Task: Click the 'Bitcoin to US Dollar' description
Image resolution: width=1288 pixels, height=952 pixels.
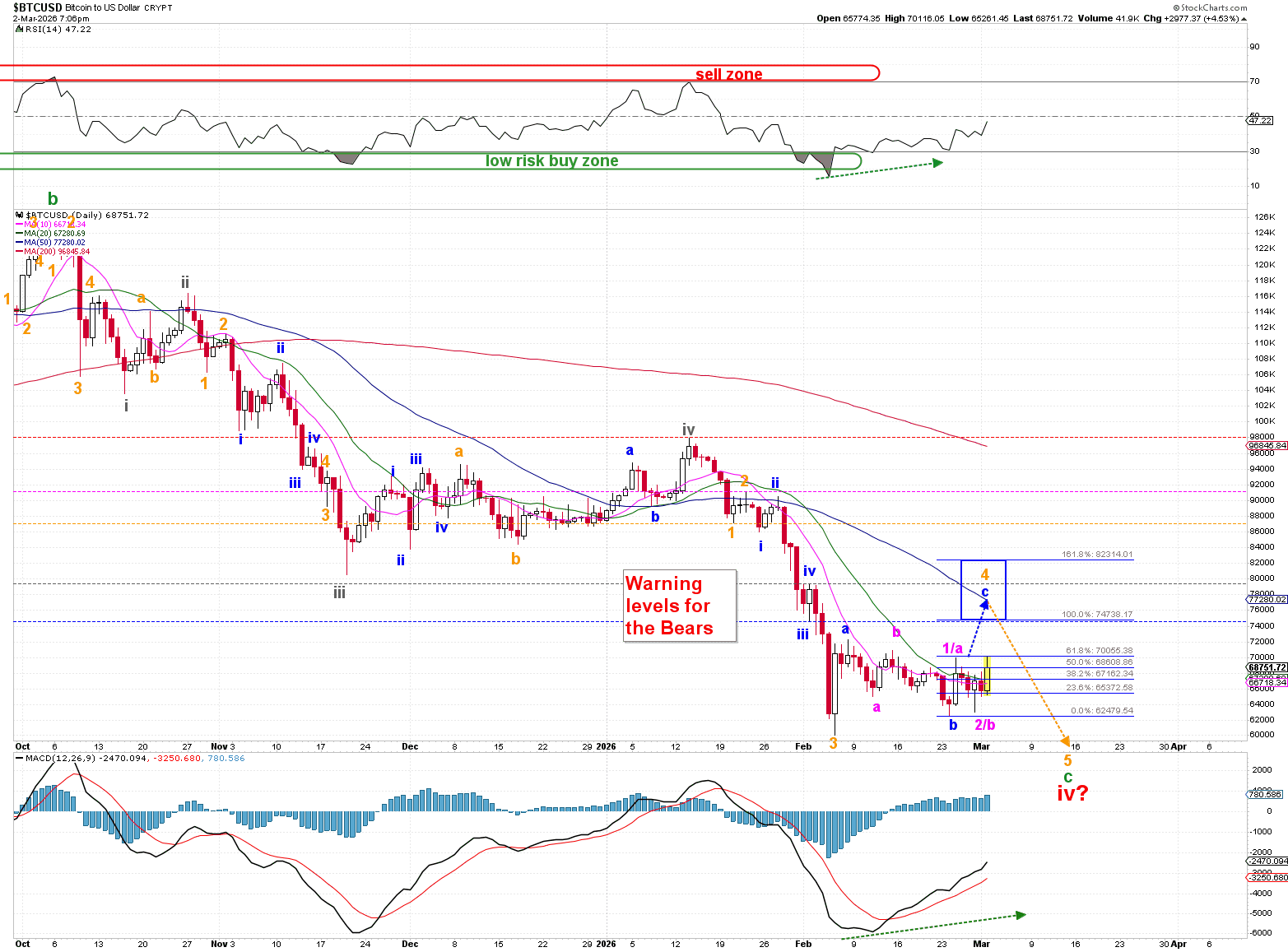Action: [x=103, y=7]
